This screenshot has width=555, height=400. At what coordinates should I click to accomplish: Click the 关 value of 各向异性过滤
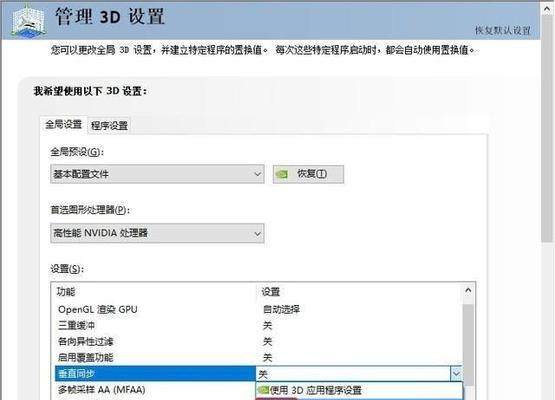click(x=267, y=342)
